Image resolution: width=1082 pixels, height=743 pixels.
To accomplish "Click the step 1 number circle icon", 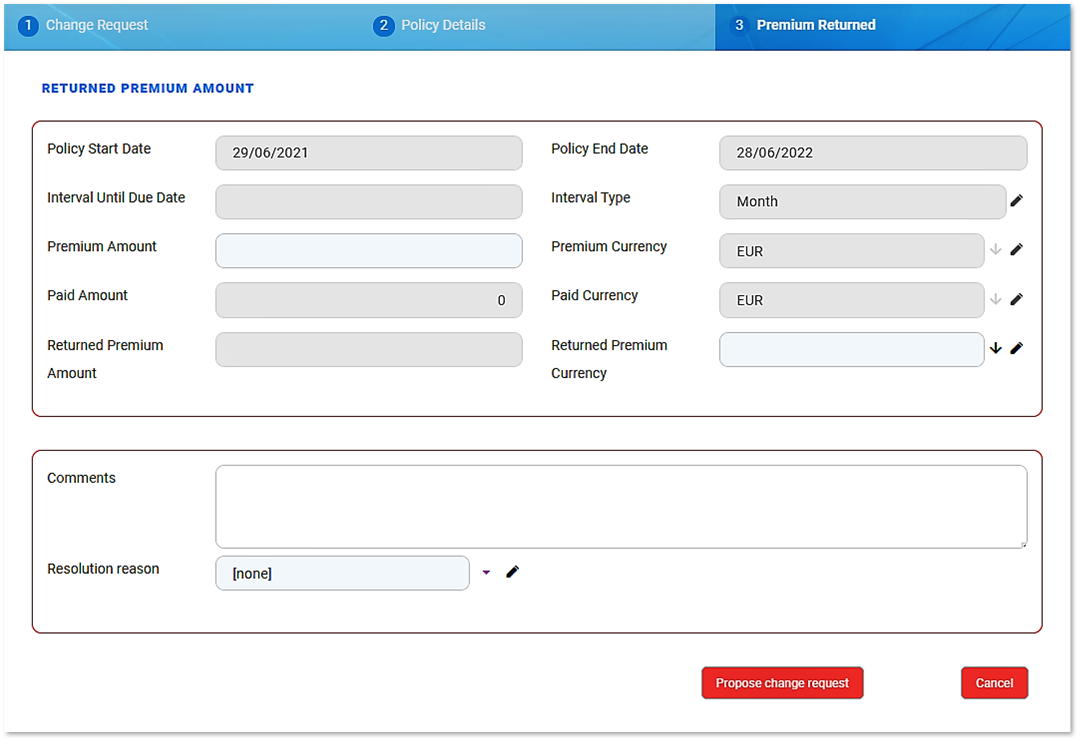I will coord(28,26).
